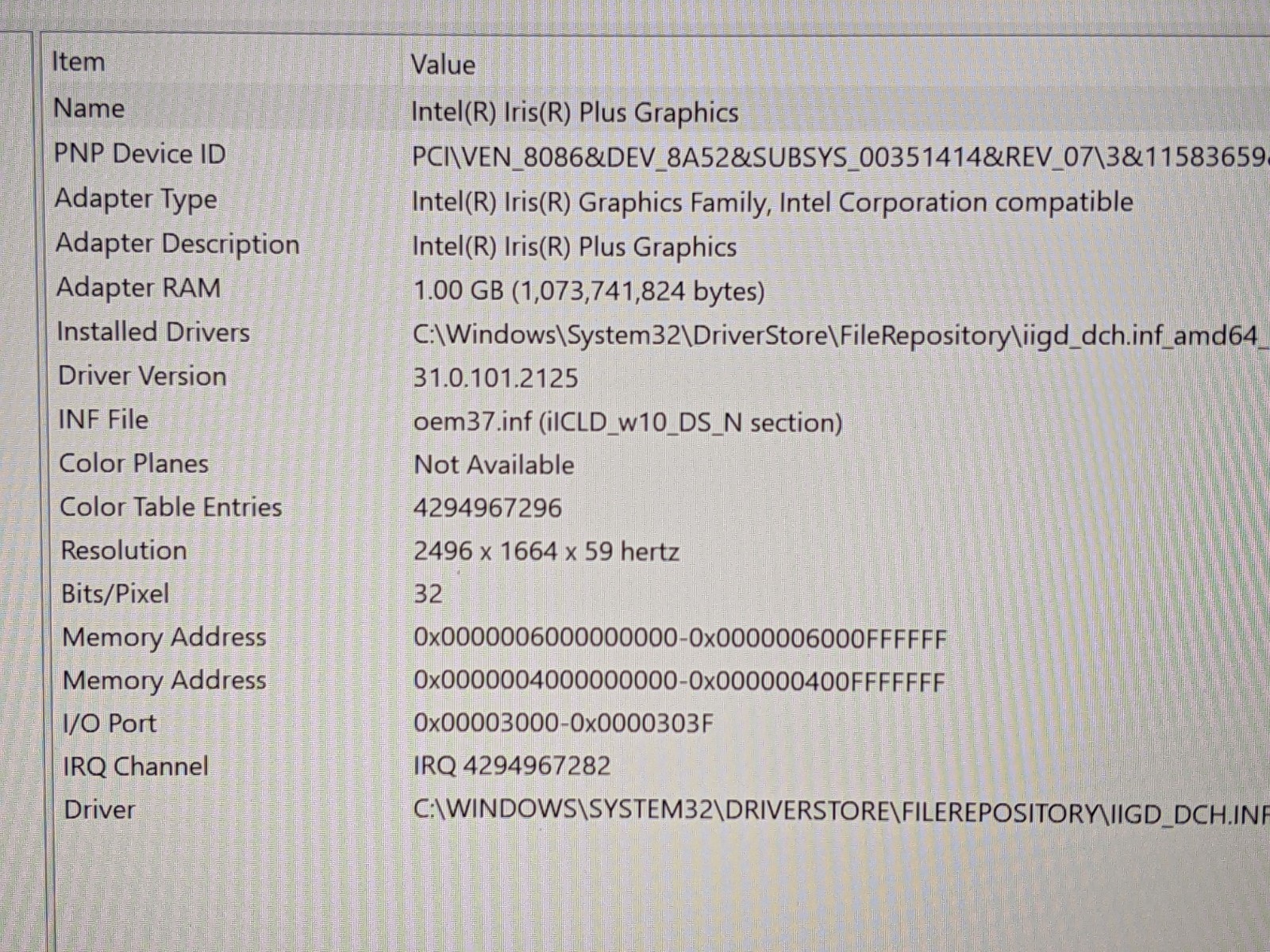Click the 1.00 GB (1,073,741,824 bytes) value
This screenshot has height=952, width=1270.
(589, 291)
